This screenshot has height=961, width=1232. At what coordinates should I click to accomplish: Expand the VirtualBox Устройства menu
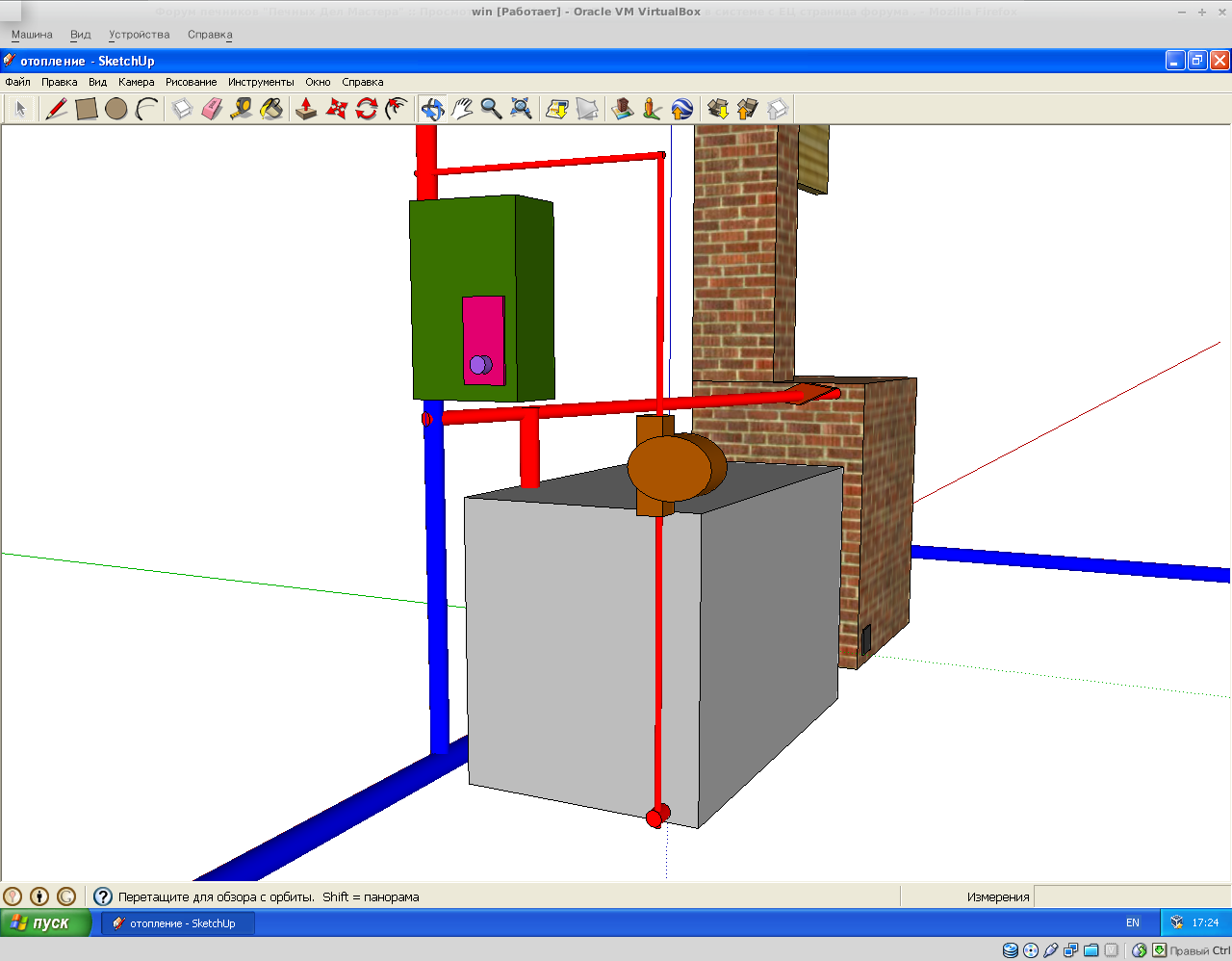click(x=139, y=35)
